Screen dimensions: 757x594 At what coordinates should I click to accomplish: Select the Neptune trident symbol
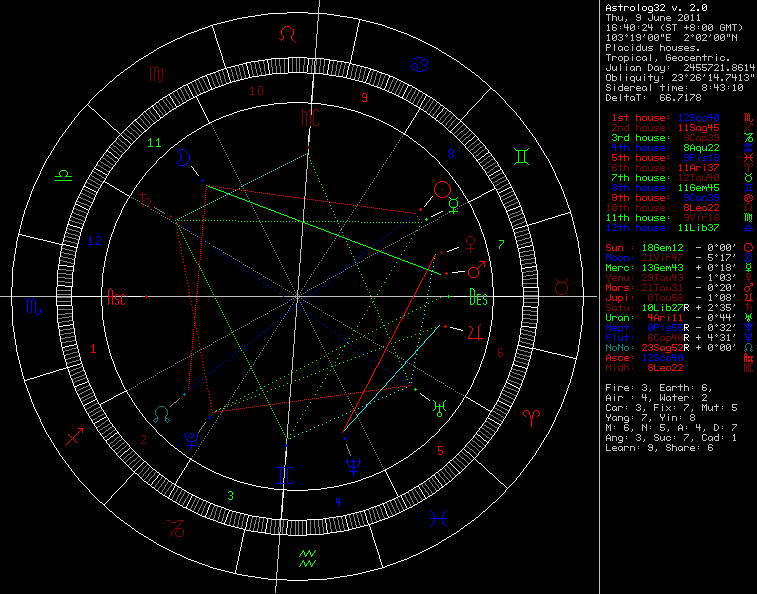(x=352, y=464)
